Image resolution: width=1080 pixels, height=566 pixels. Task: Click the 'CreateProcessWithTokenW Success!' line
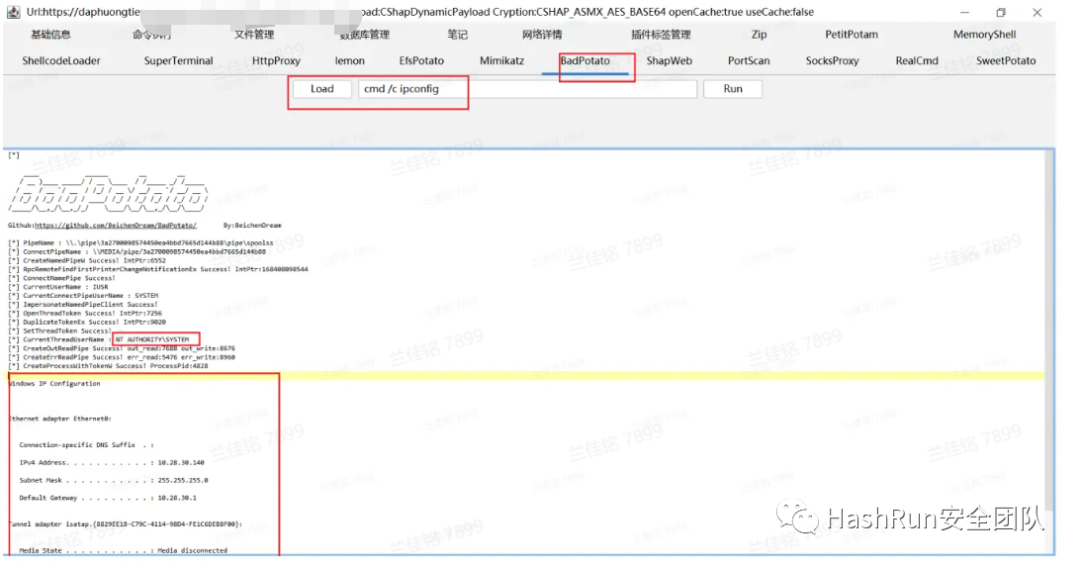coord(107,366)
